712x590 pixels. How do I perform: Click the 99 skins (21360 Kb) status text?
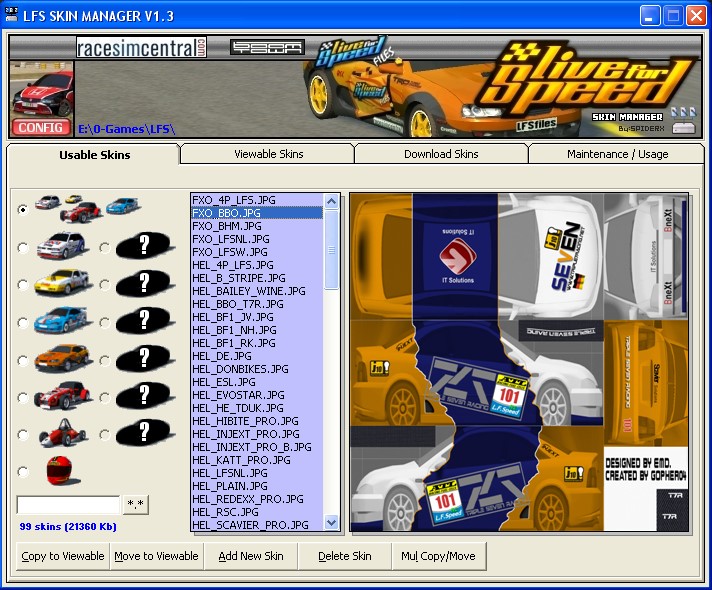tap(68, 526)
